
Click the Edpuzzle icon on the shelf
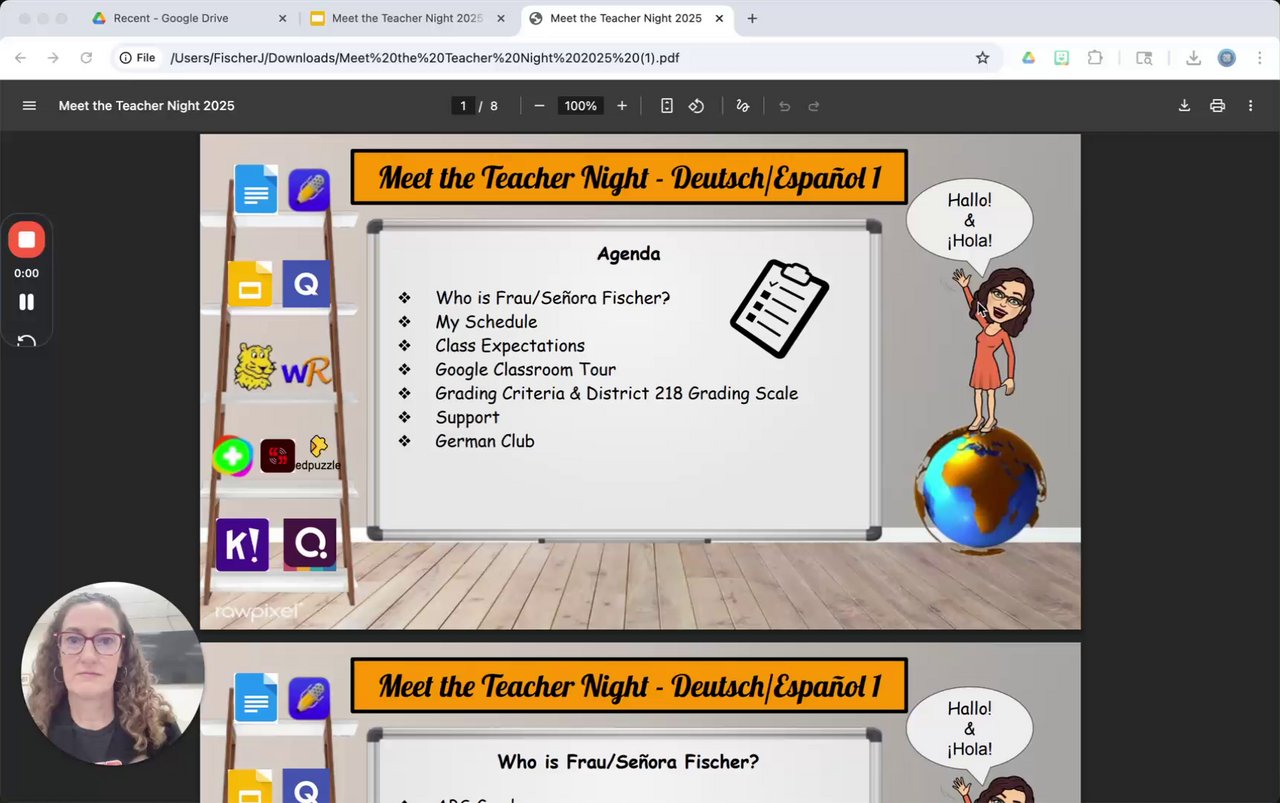pos(319,455)
